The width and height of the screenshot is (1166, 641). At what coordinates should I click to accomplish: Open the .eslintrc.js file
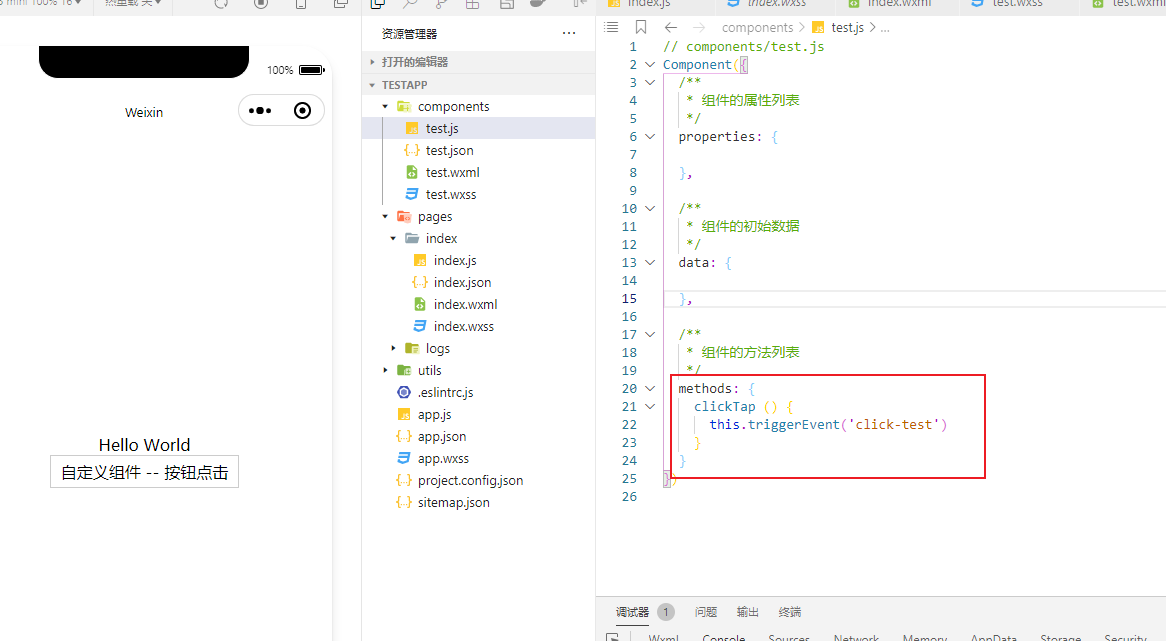445,392
